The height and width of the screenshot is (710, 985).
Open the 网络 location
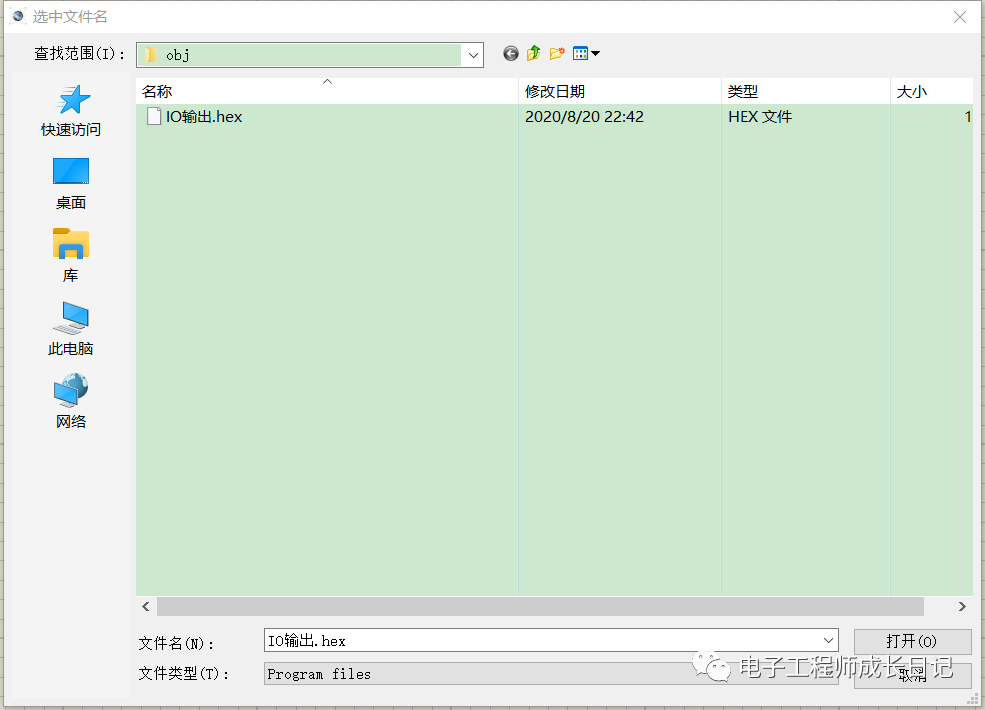70,399
